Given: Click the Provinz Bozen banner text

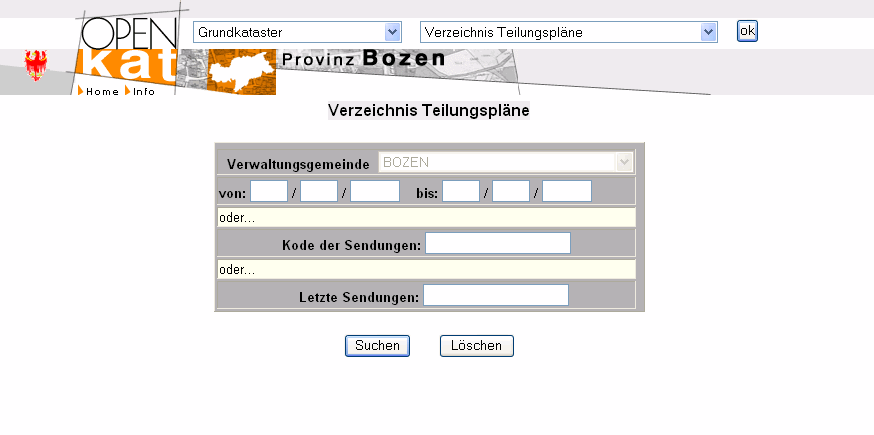Looking at the screenshot, I should (363, 59).
